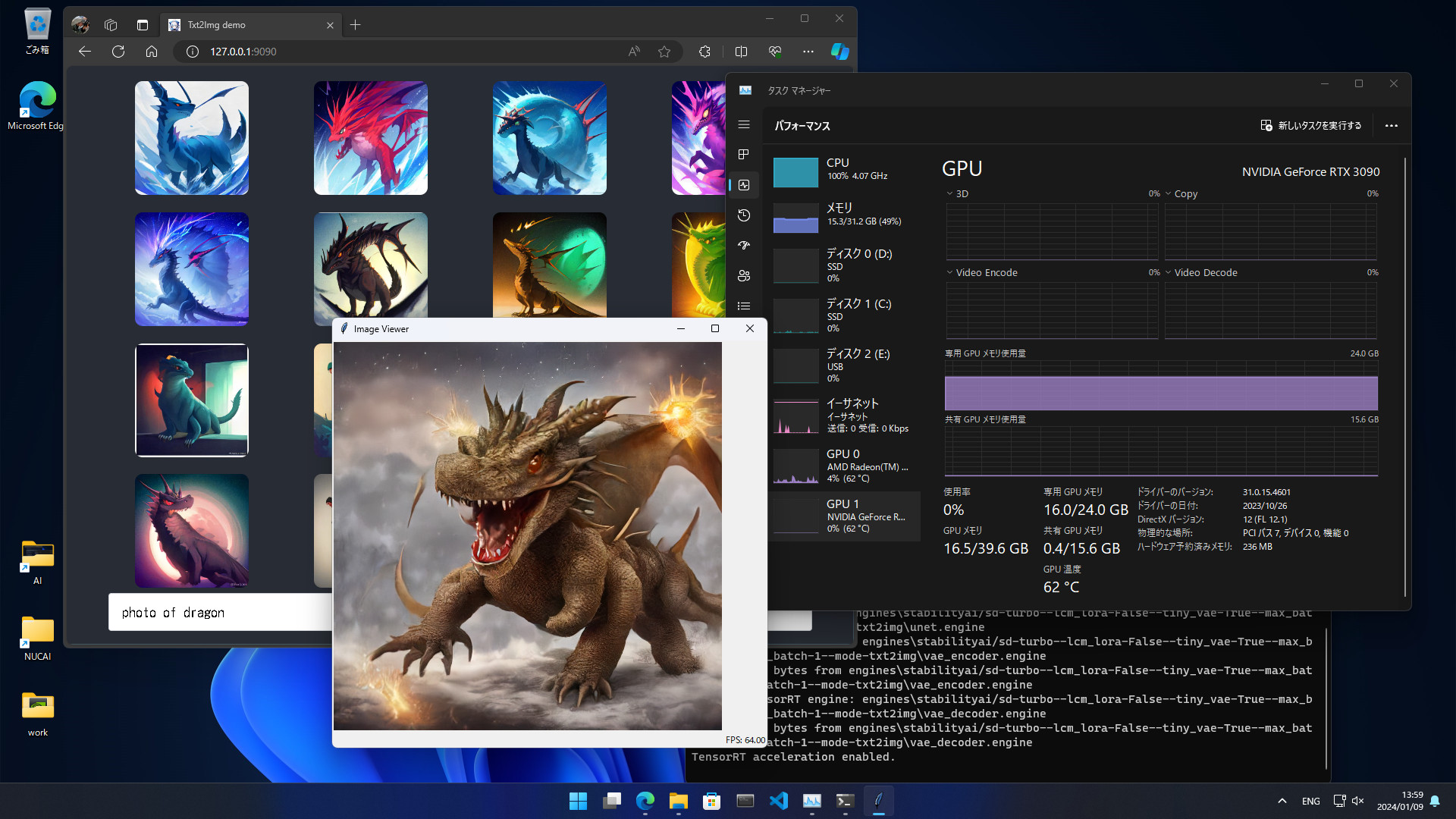Open Edge Copilot sidebar icon
This screenshot has width=1456, height=819.
pos(839,52)
